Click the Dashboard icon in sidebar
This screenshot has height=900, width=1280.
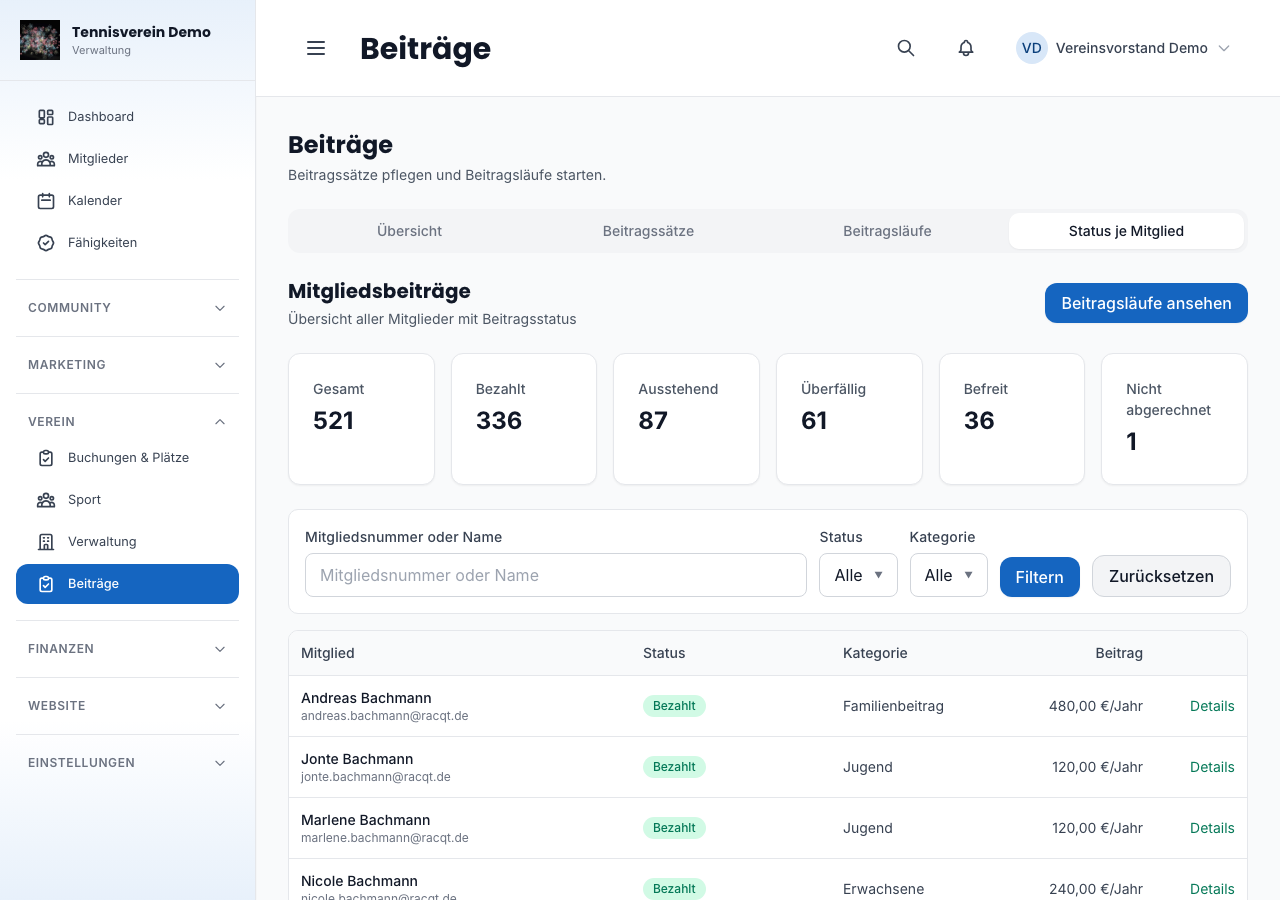(46, 117)
